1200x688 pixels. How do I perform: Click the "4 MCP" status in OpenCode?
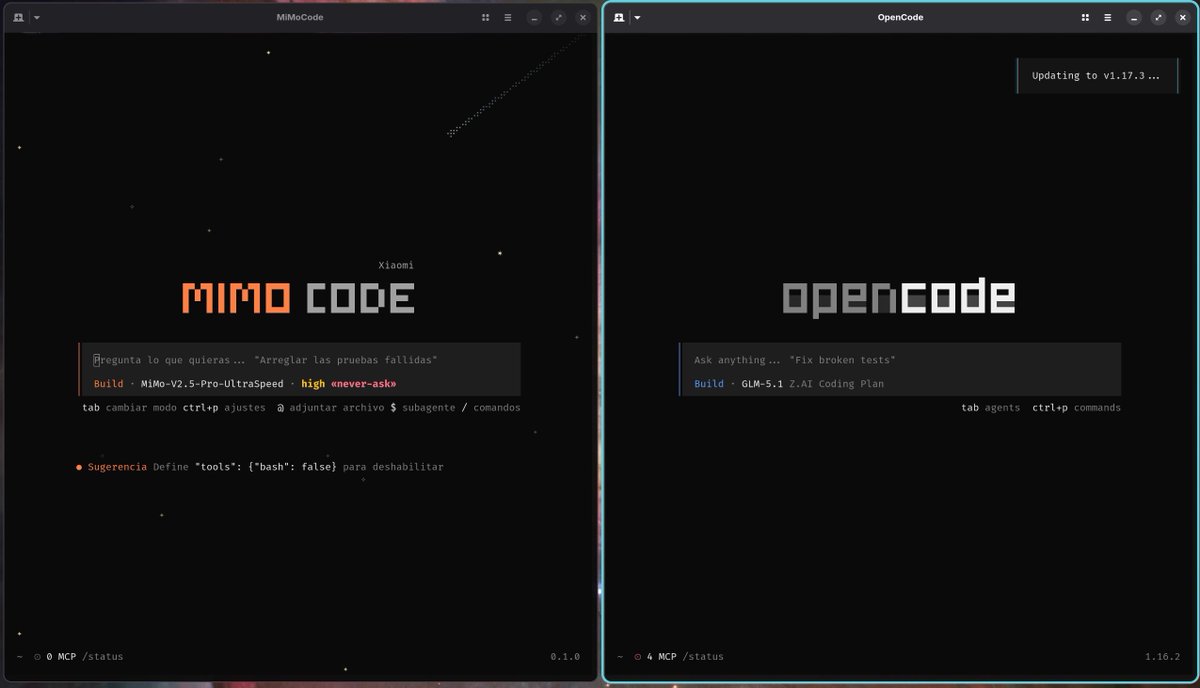click(661, 657)
